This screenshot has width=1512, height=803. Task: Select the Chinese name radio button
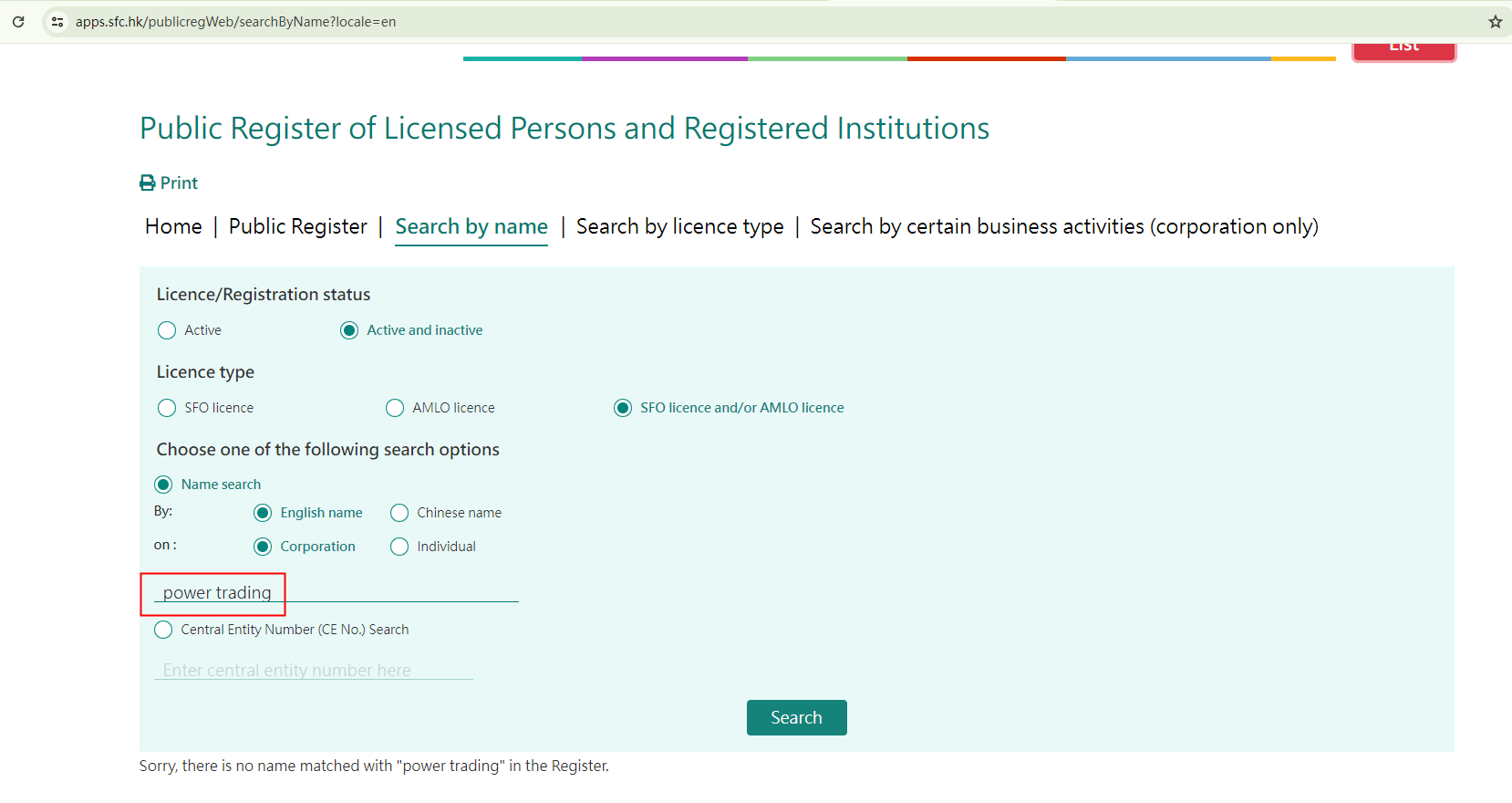pyautogui.click(x=399, y=513)
